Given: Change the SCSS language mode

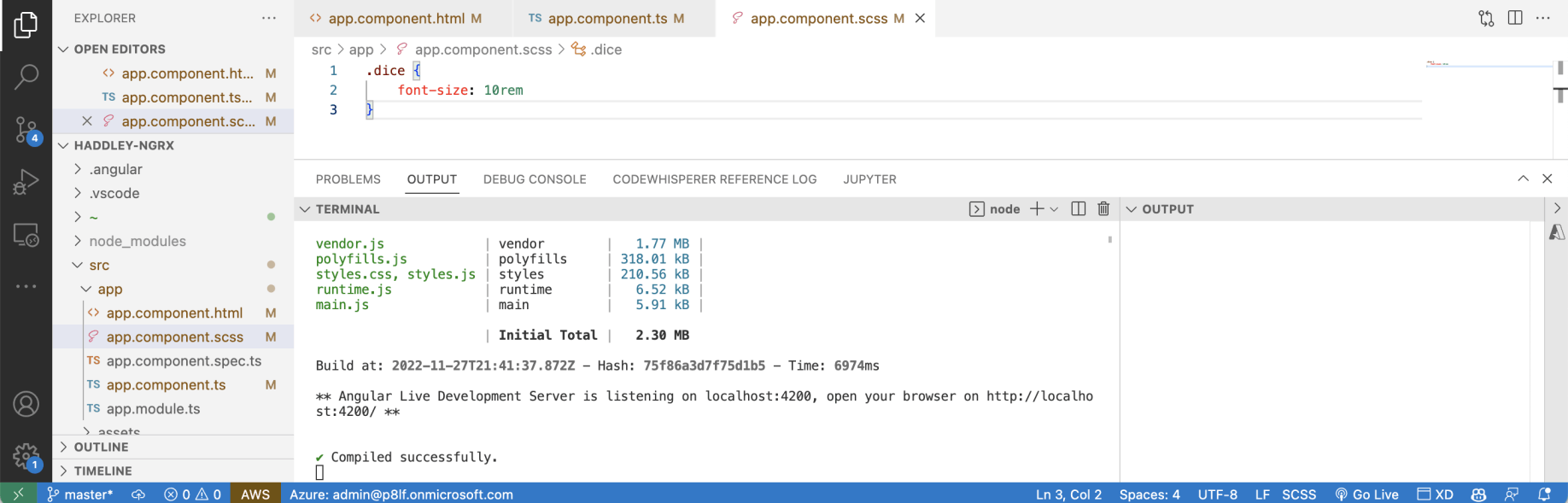Looking at the screenshot, I should (x=1299, y=494).
